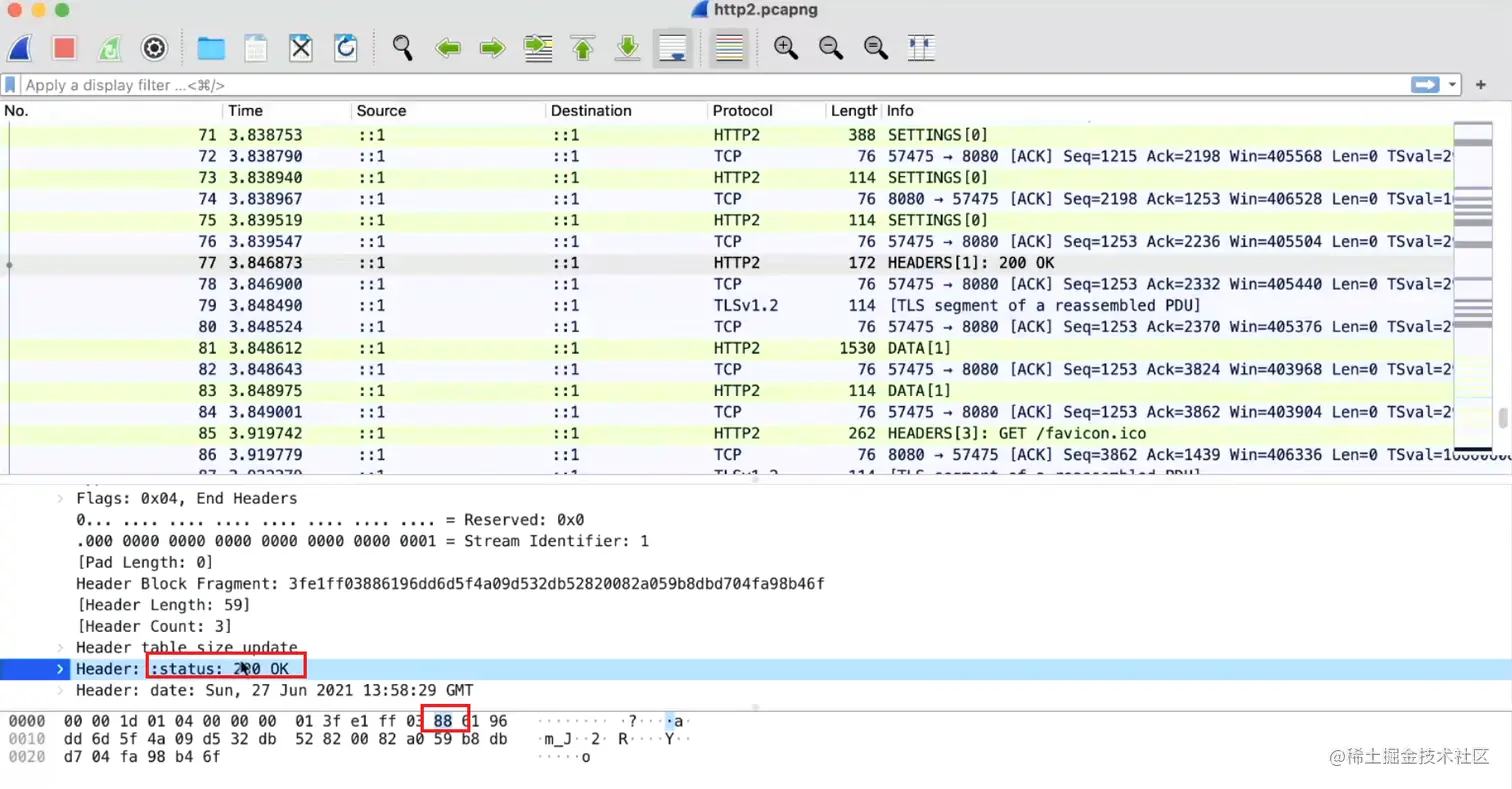The image size is (1512, 789).
Task: Select packet 75 HTTP2 SETTINGS row
Action: (x=725, y=220)
